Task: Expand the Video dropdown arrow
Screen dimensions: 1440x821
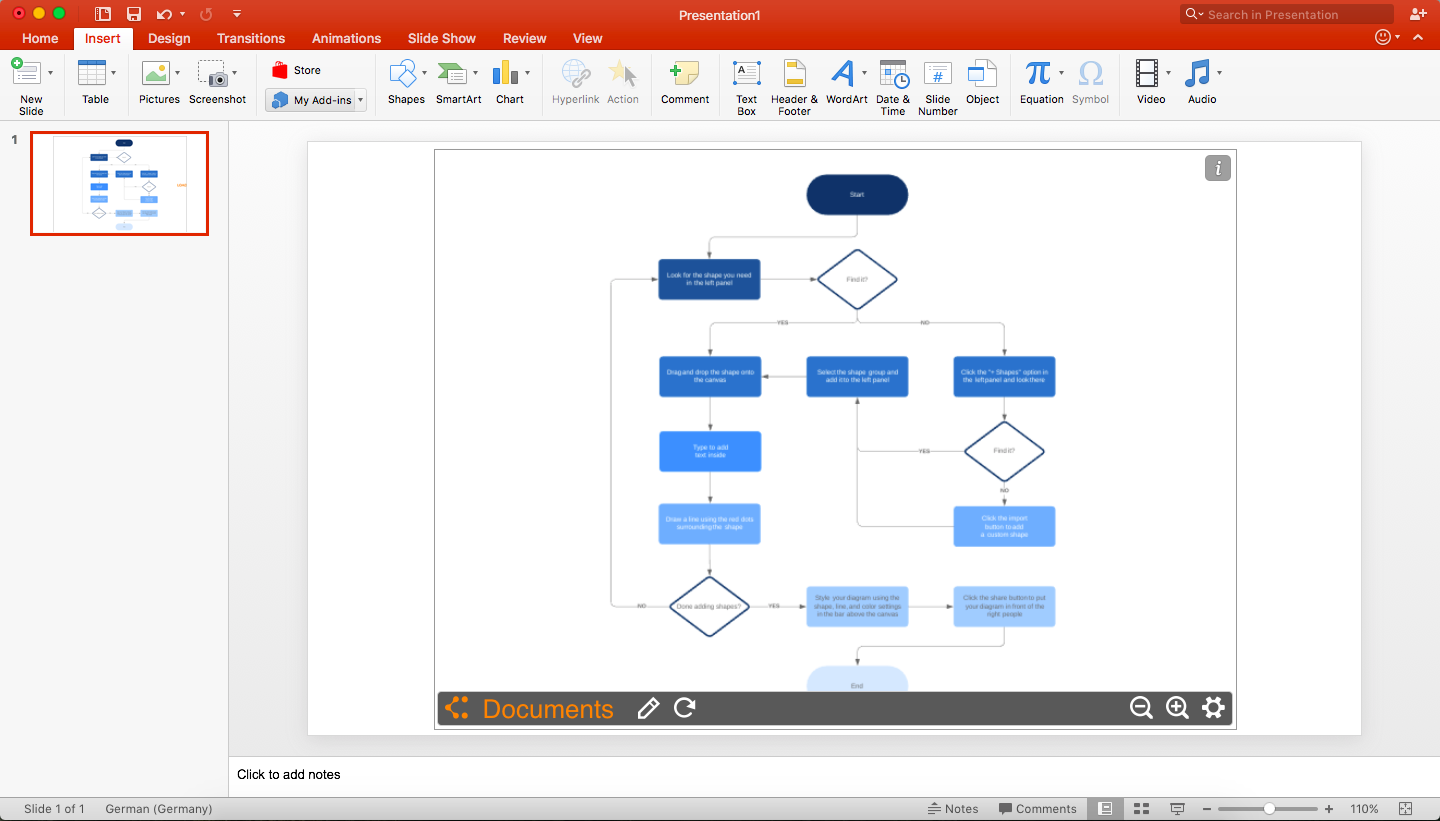Action: (1168, 73)
